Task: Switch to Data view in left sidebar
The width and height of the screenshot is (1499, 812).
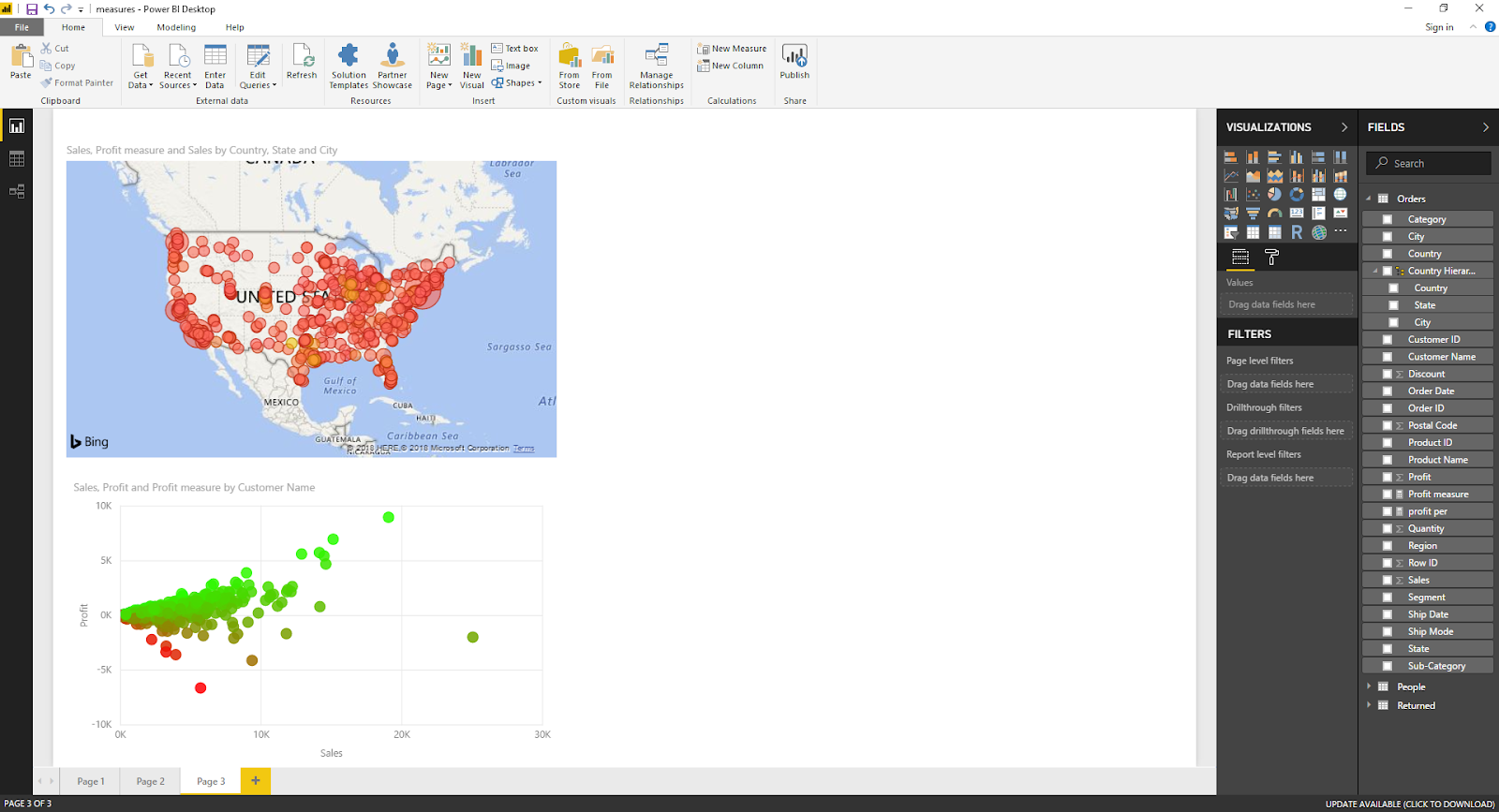Action: point(17,159)
